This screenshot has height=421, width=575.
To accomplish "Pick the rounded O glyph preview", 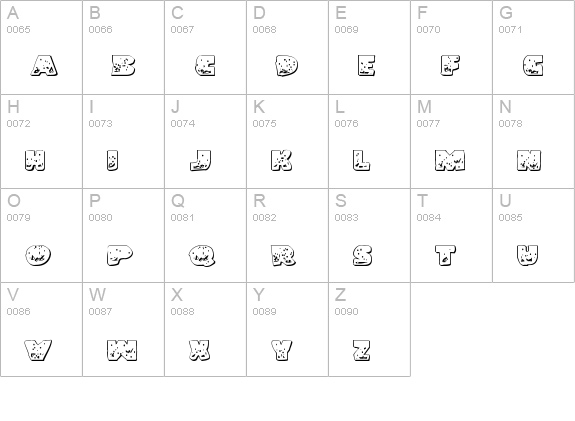I will click(38, 255).
